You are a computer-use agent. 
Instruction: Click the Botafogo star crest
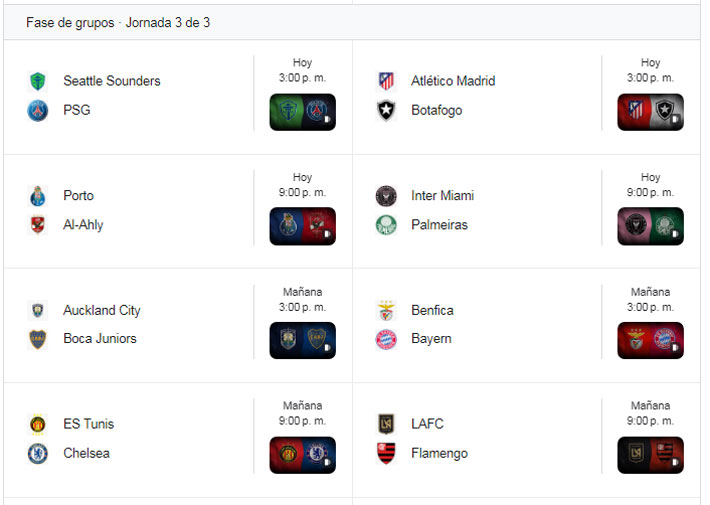tap(386, 111)
